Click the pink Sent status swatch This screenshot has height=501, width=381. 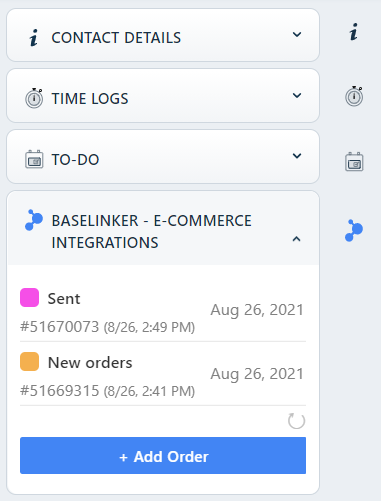(x=29, y=297)
